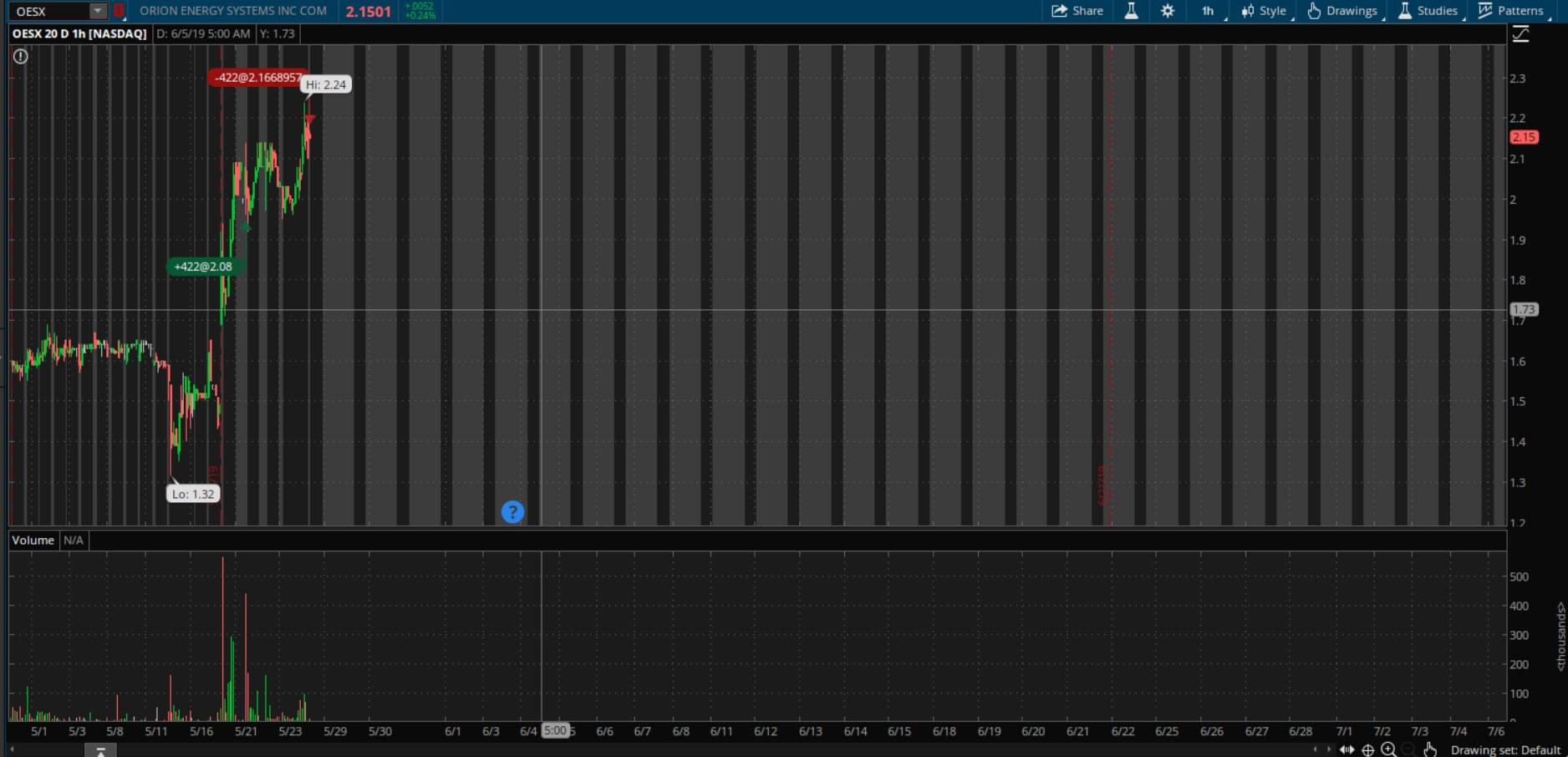Click the D: 6/5/19 5:00 AM readout
The image size is (1568, 757).
tap(203, 33)
